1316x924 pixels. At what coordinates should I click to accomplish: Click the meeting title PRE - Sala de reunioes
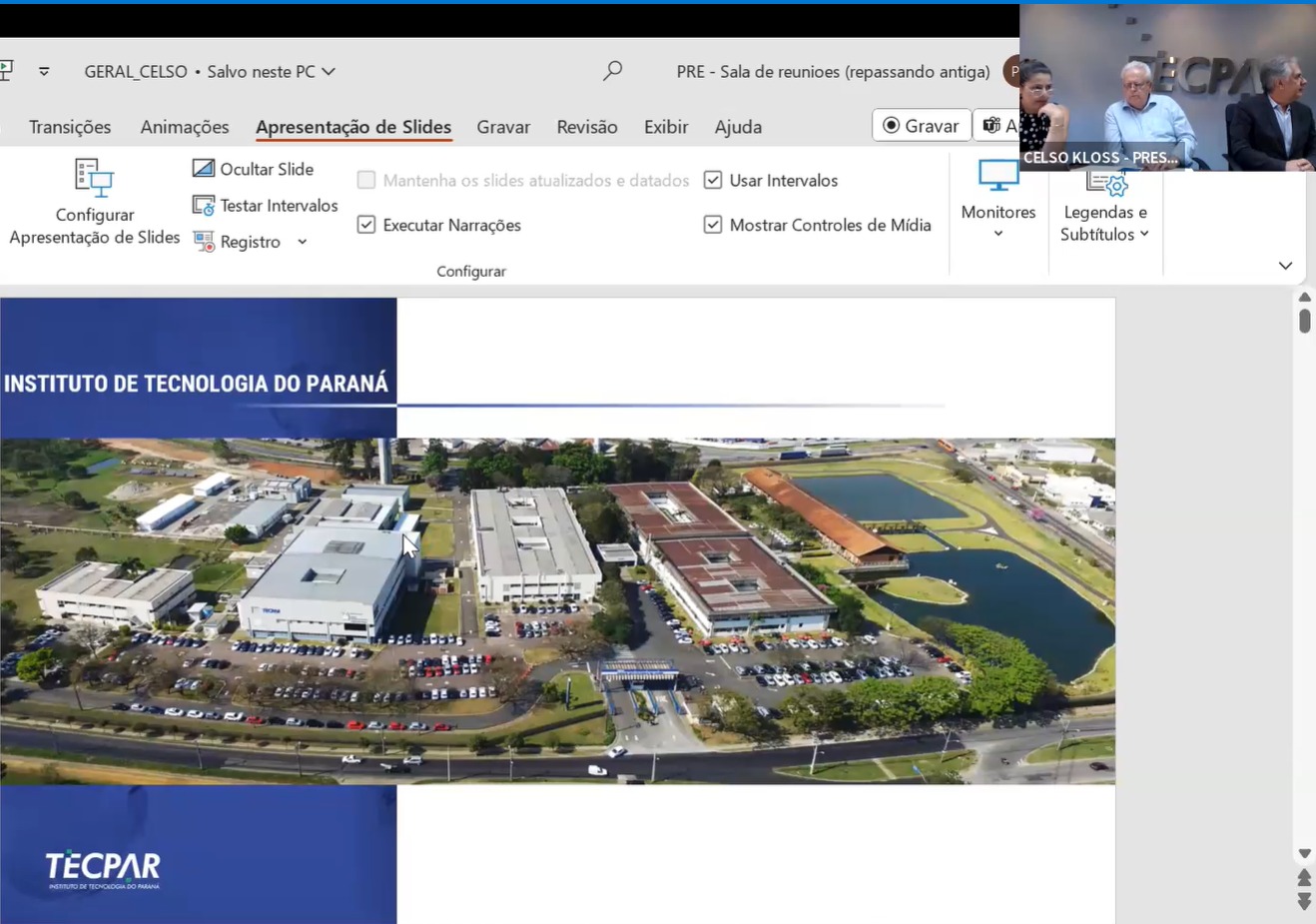tap(833, 72)
